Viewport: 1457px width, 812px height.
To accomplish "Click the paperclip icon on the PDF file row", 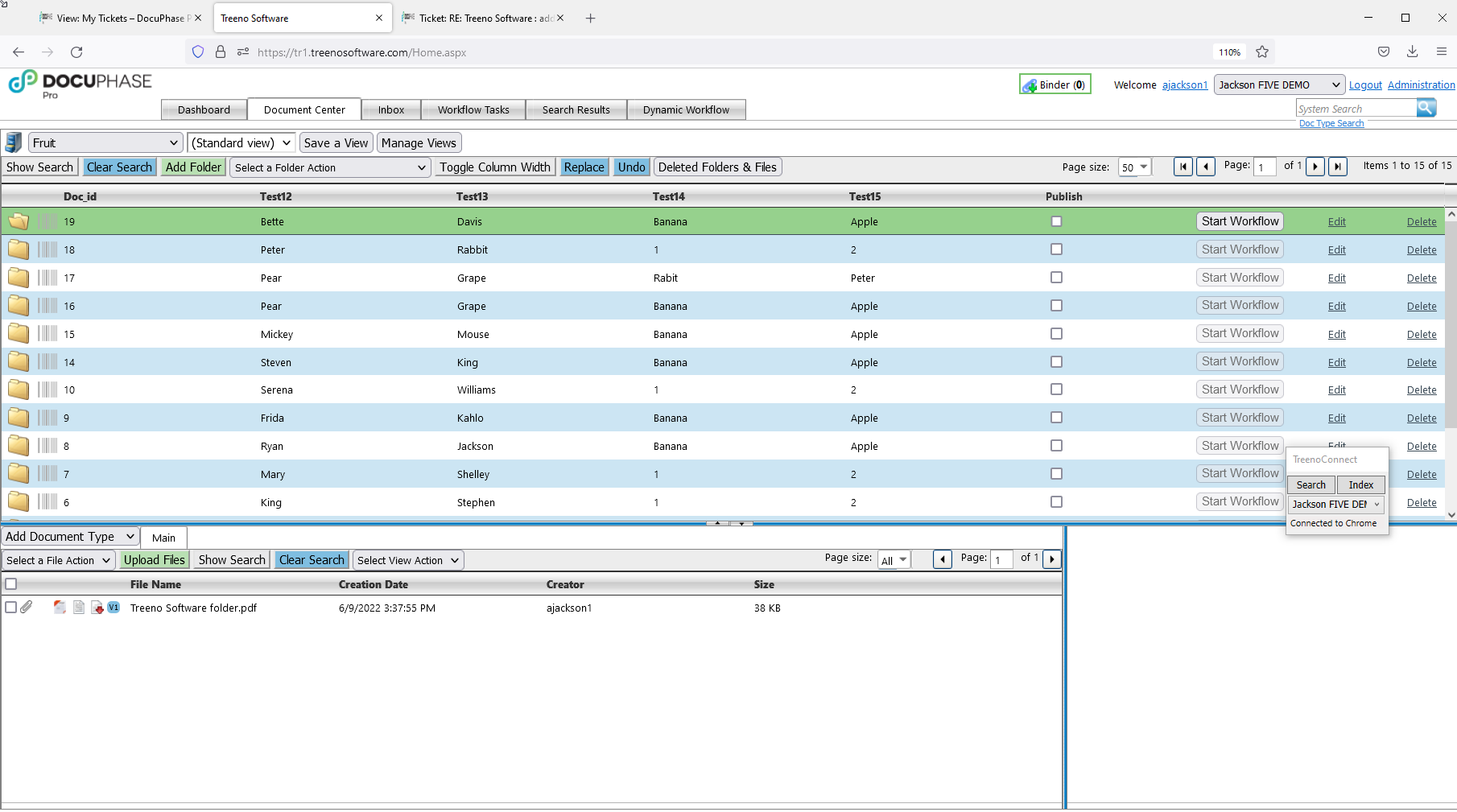I will [x=27, y=608].
